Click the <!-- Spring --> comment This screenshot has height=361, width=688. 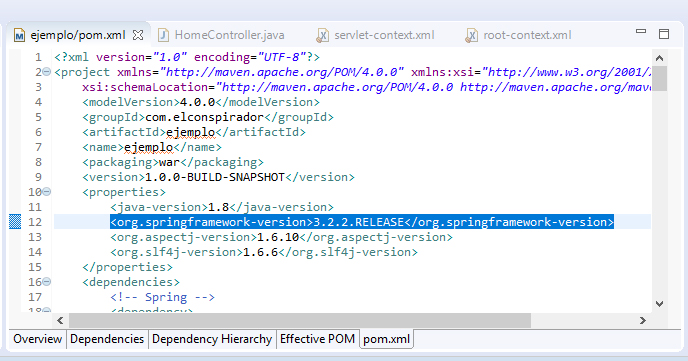(162, 297)
